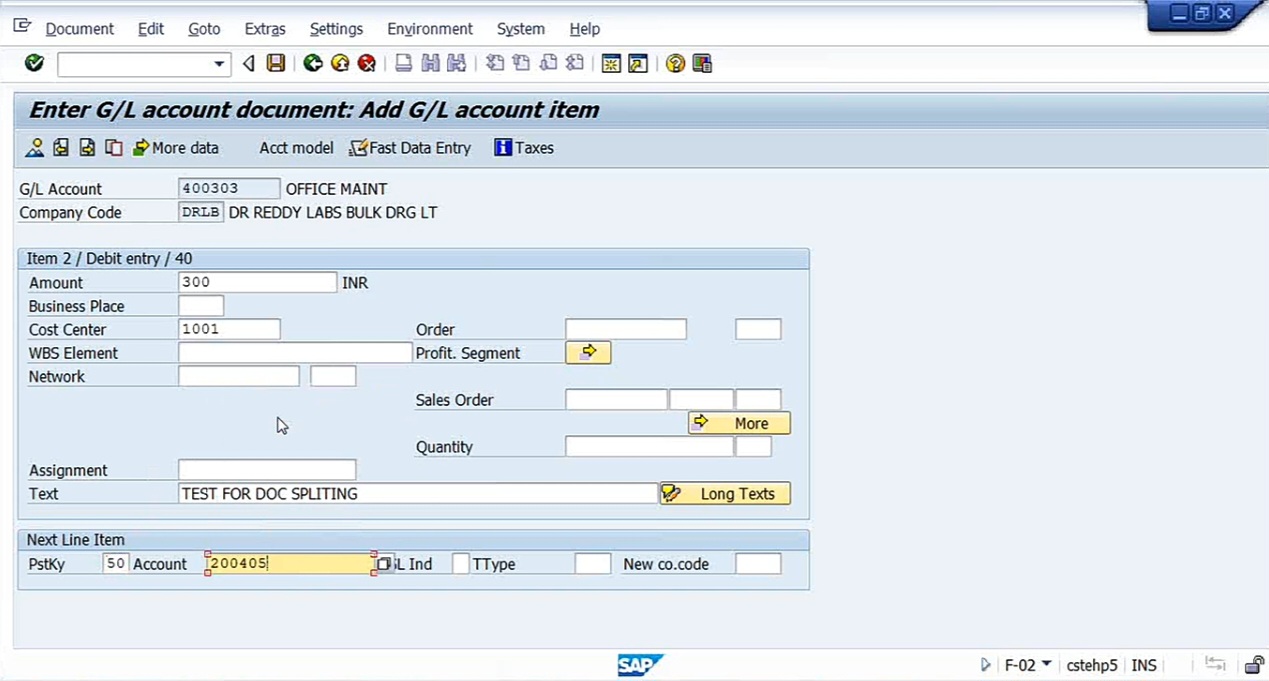Click the first Sales Order input field

click(616, 400)
